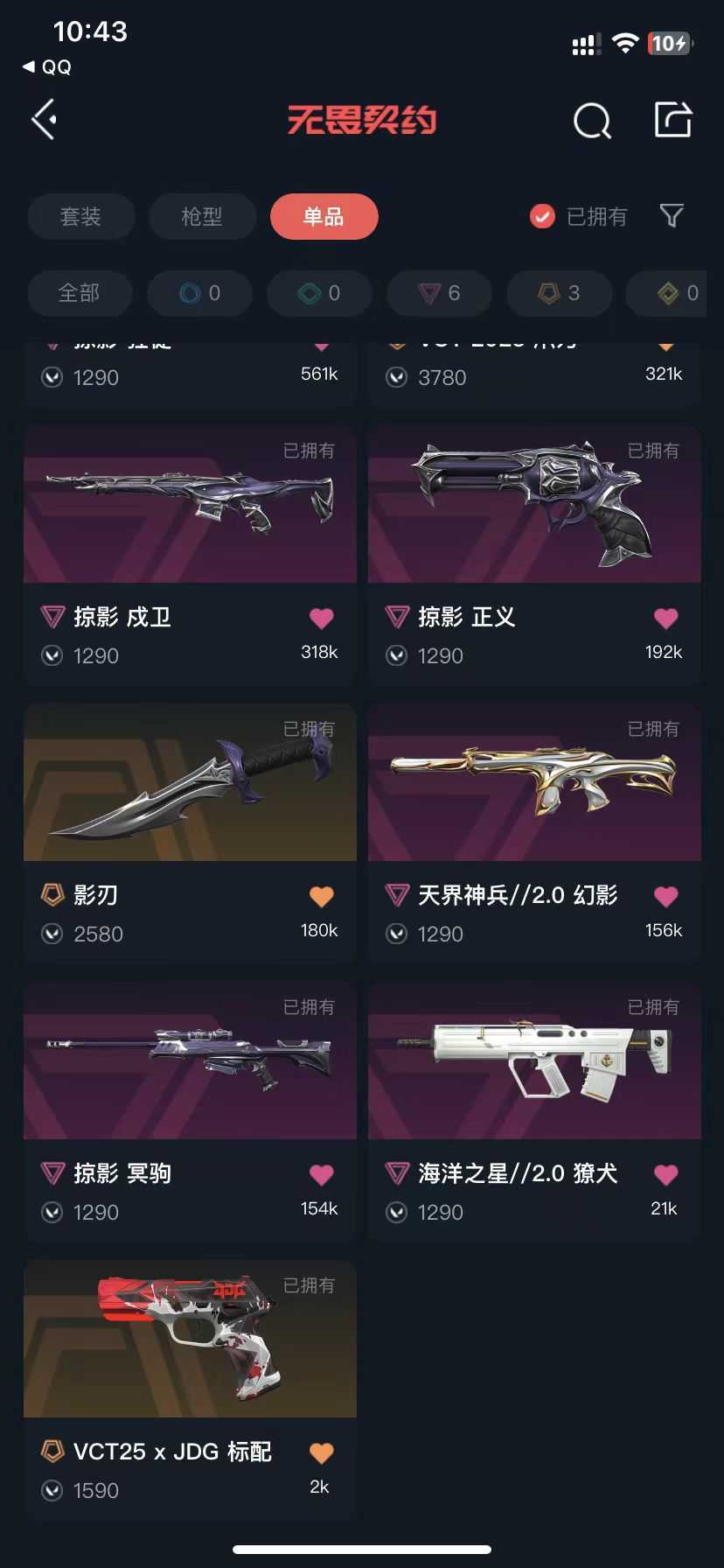Return to QQ via status bar link
The image size is (724, 1568).
click(x=47, y=67)
